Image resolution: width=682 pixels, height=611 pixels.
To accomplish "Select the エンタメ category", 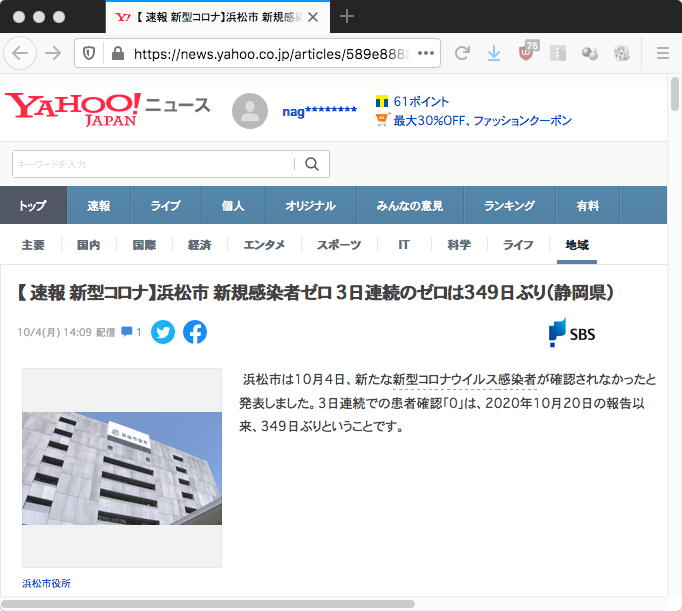I will click(264, 245).
